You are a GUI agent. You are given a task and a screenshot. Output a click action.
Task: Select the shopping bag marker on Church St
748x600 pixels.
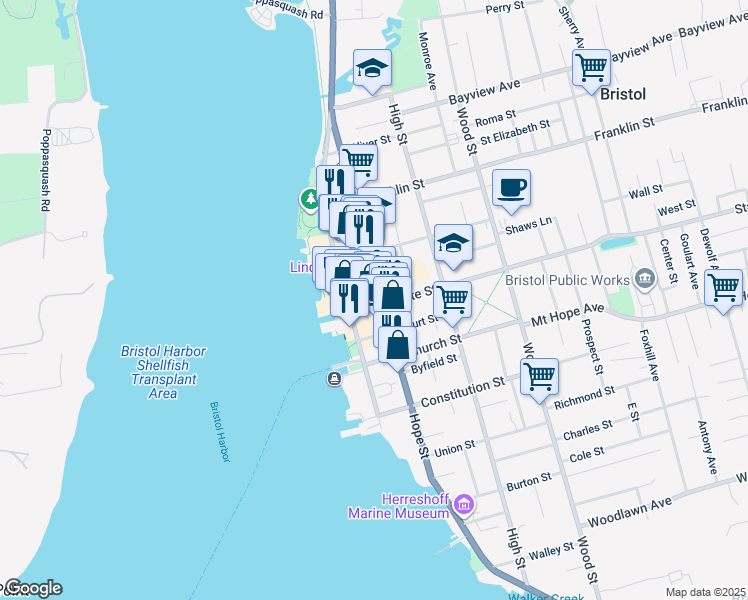pyautogui.click(x=397, y=349)
